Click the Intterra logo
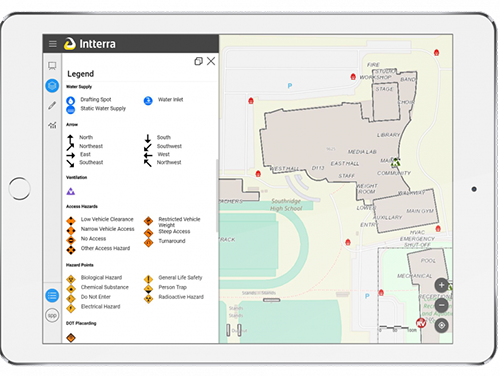The height and width of the screenshot is (376, 500). pyautogui.click(x=90, y=44)
